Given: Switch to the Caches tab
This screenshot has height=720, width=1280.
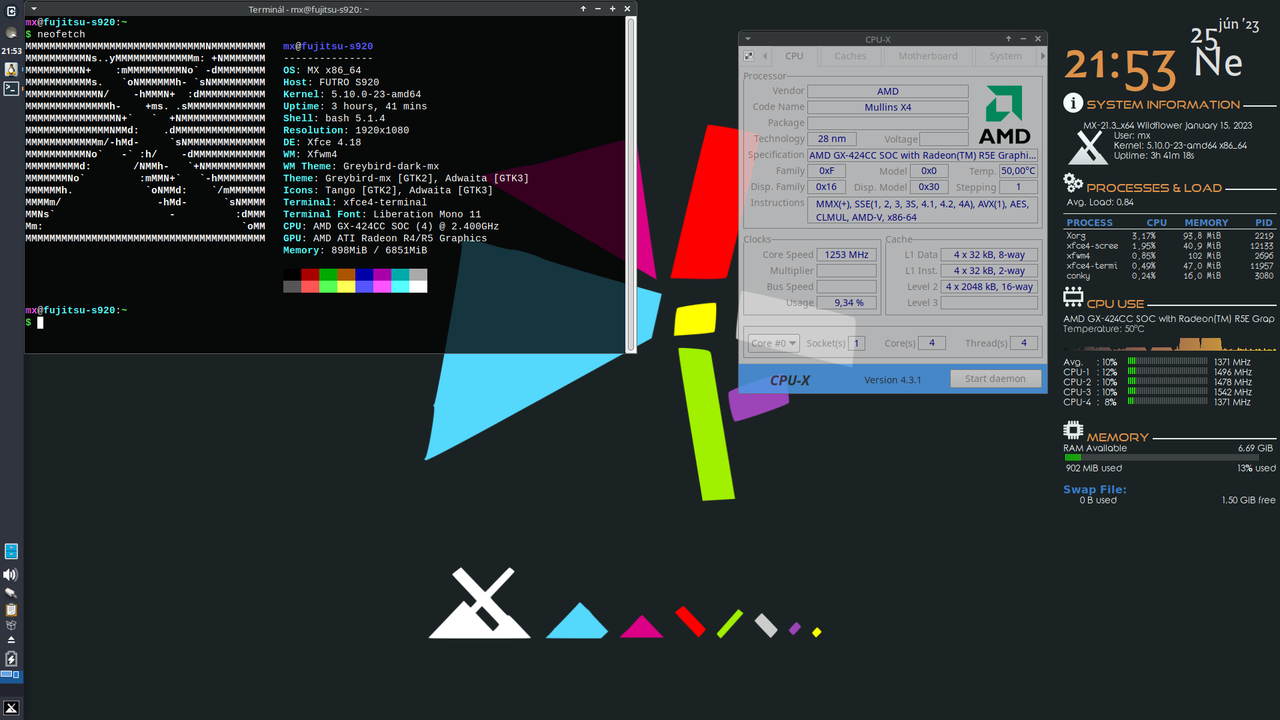Looking at the screenshot, I should tap(850, 56).
